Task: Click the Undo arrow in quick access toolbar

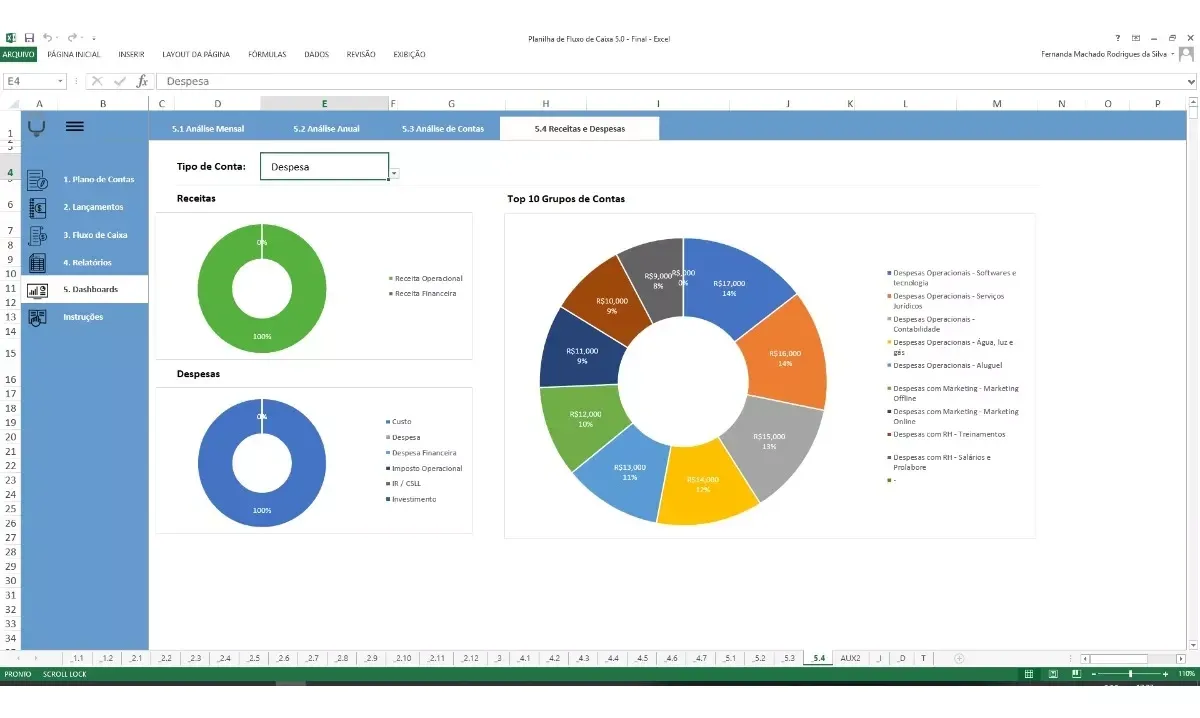Action: click(48, 38)
